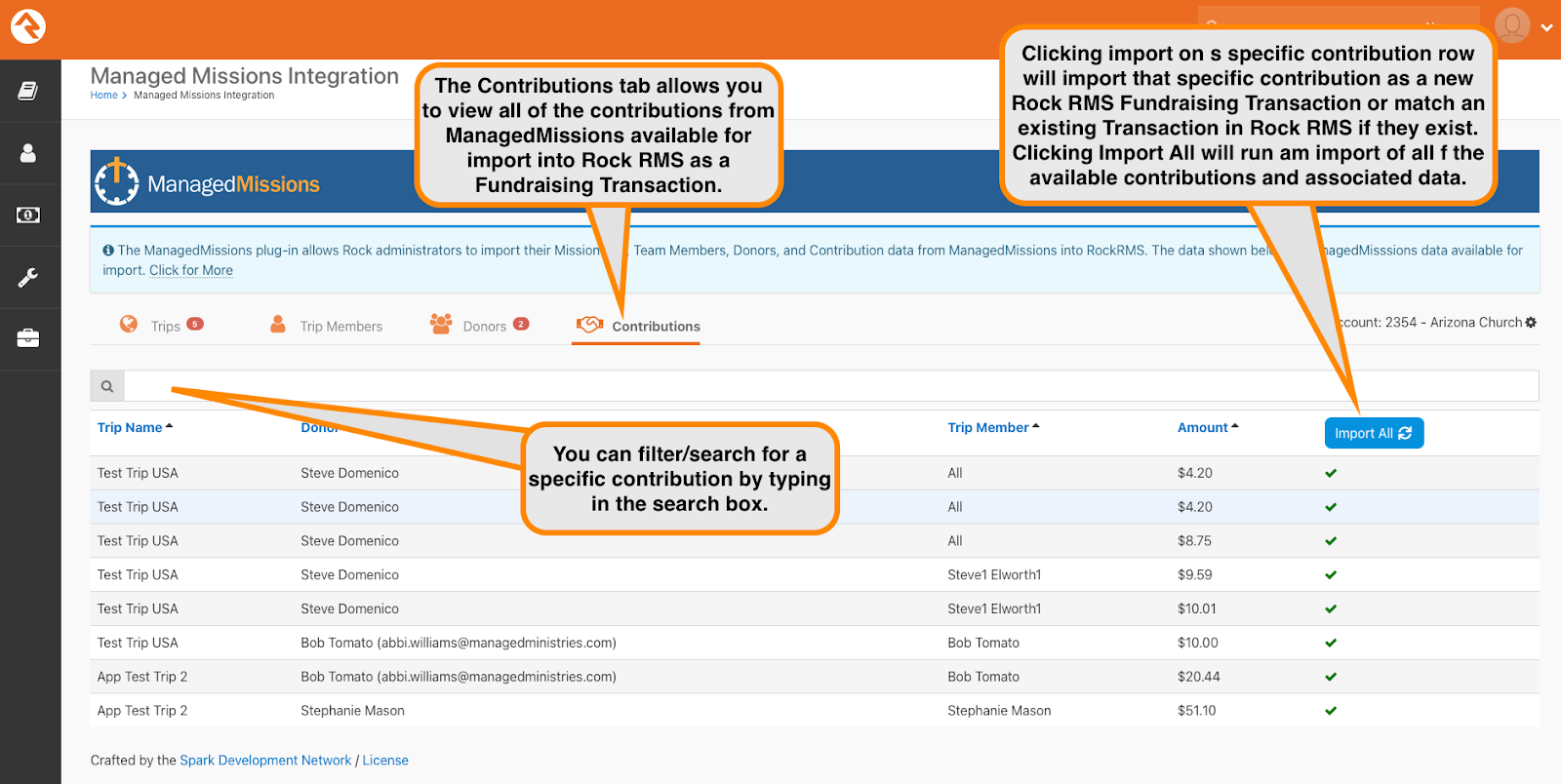Open Spark Development Network link

(265, 761)
